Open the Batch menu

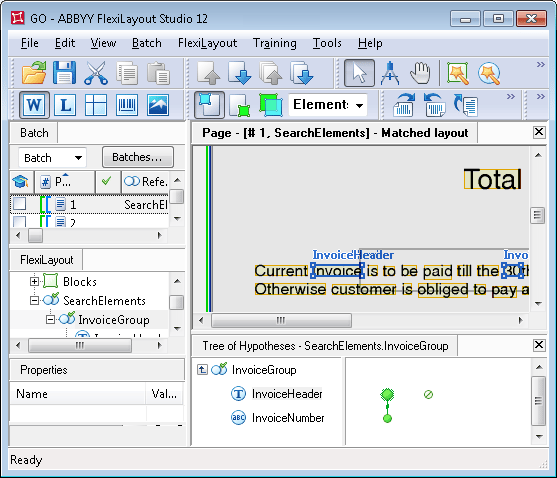pos(147,43)
